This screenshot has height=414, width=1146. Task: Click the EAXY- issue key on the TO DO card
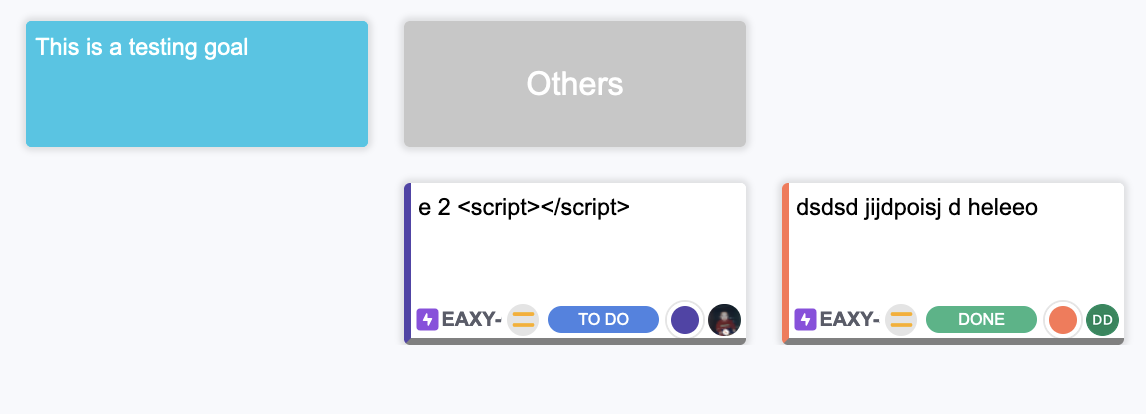[471, 320]
